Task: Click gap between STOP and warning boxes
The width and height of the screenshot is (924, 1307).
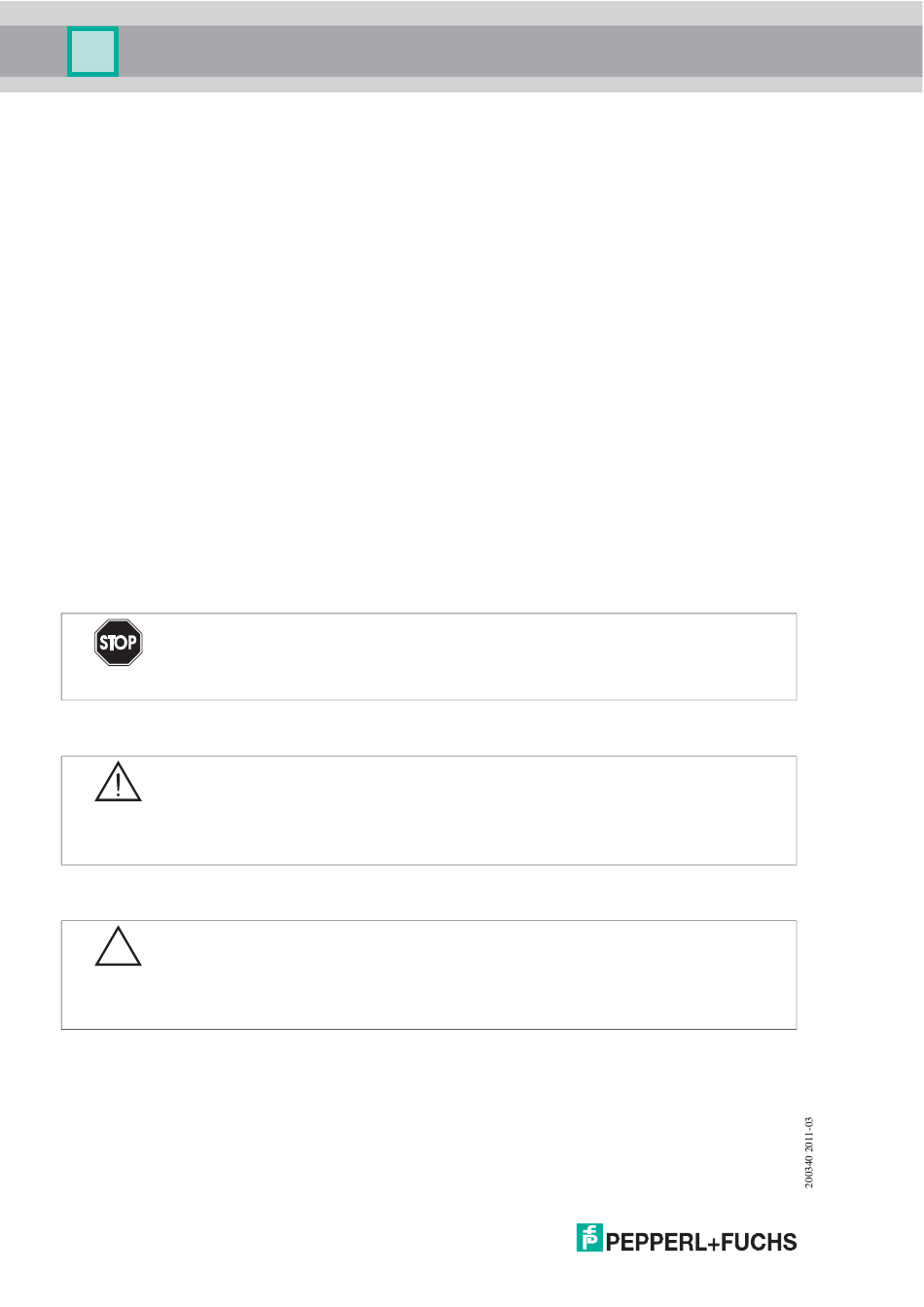Action: [429, 727]
